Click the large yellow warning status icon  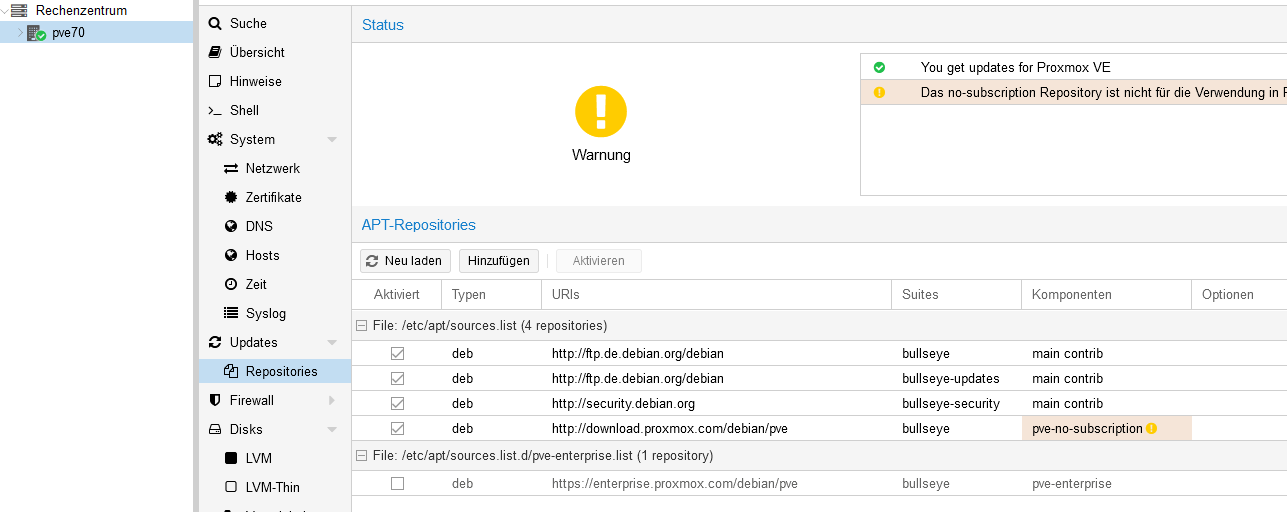601,111
